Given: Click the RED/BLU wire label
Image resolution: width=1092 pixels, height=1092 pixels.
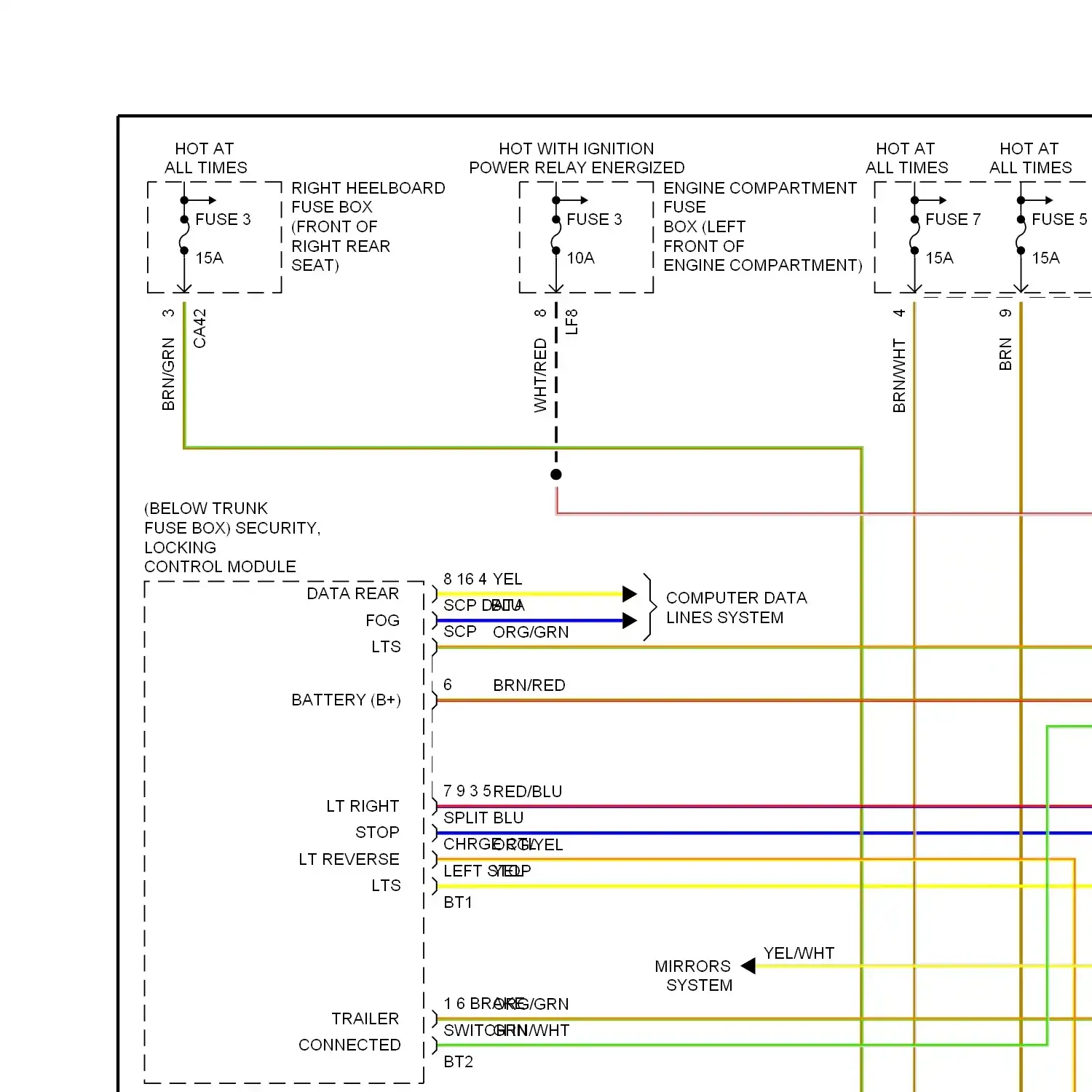Looking at the screenshot, I should [x=527, y=791].
